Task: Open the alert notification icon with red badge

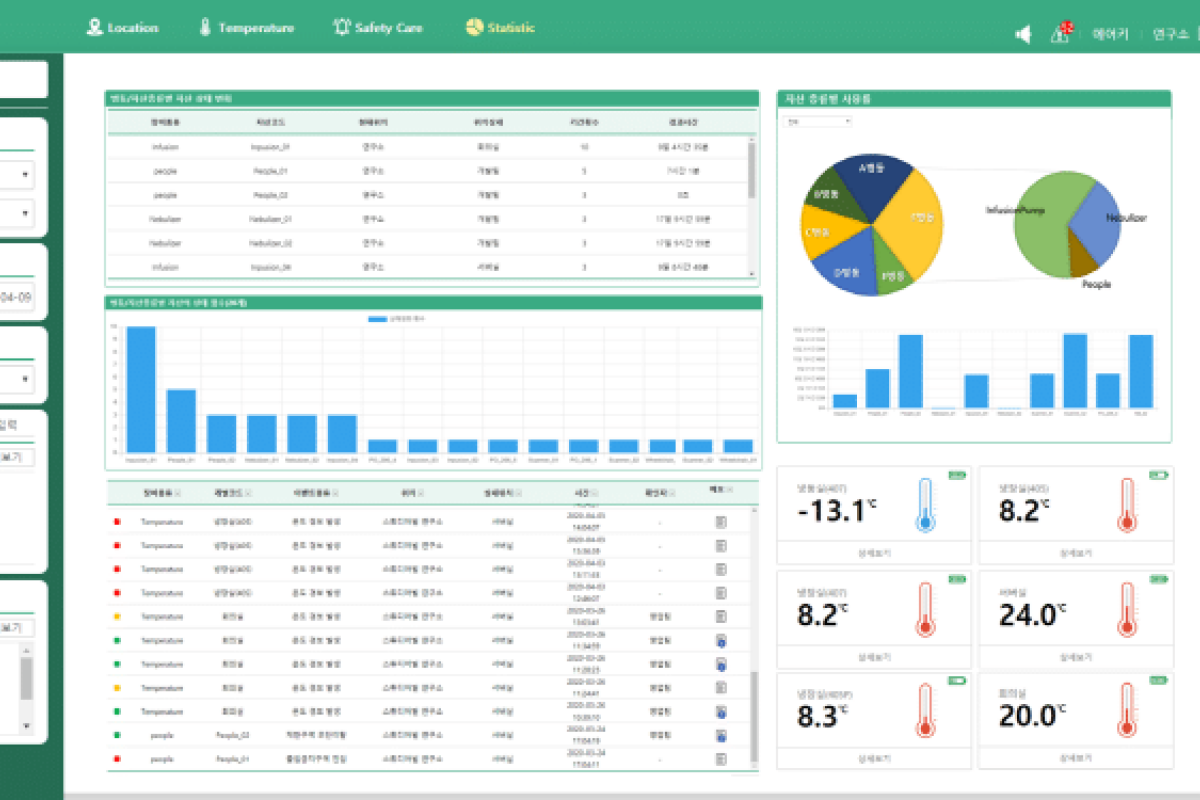Action: (x=1060, y=34)
